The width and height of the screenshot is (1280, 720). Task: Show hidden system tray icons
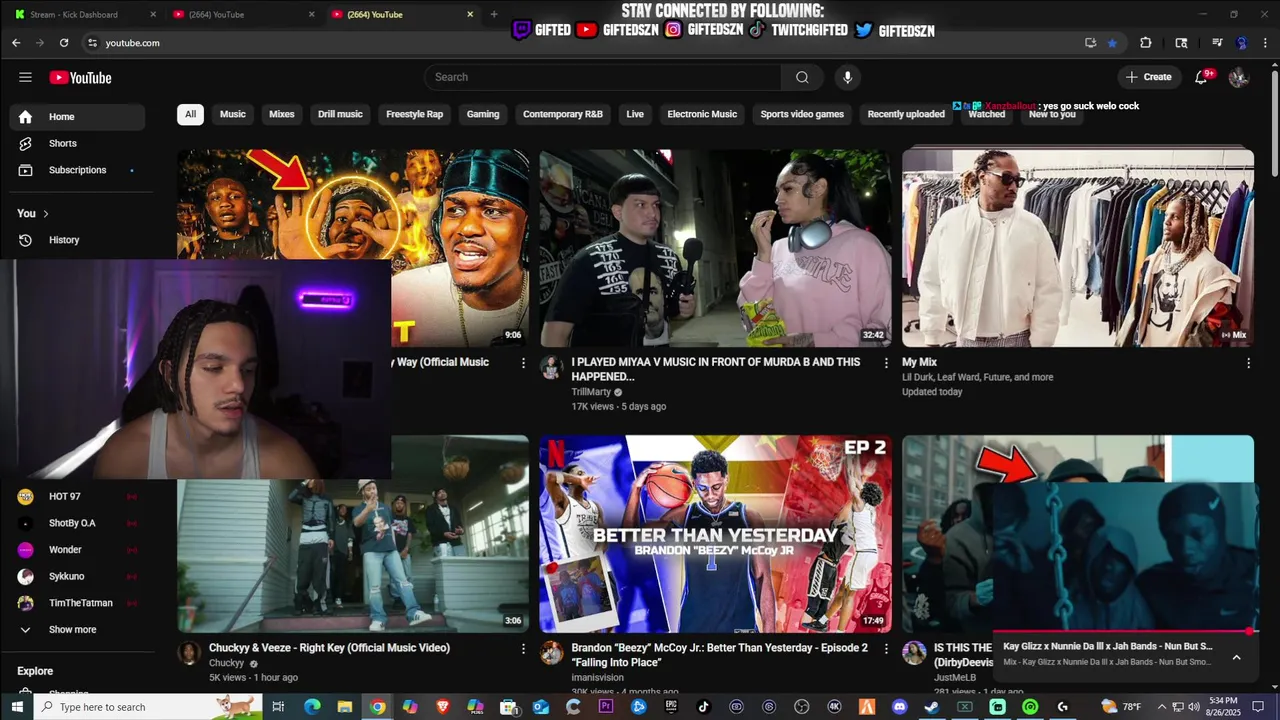(1162, 707)
